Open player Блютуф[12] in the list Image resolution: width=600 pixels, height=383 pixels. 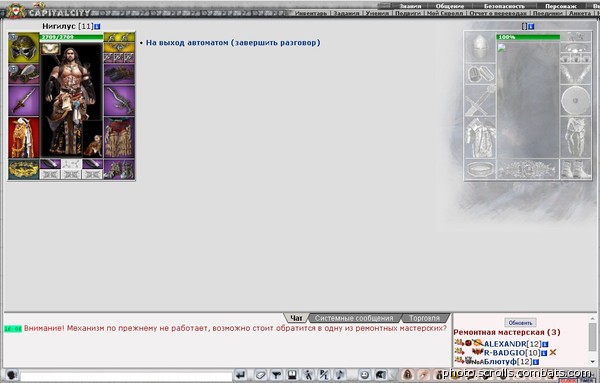(x=508, y=361)
